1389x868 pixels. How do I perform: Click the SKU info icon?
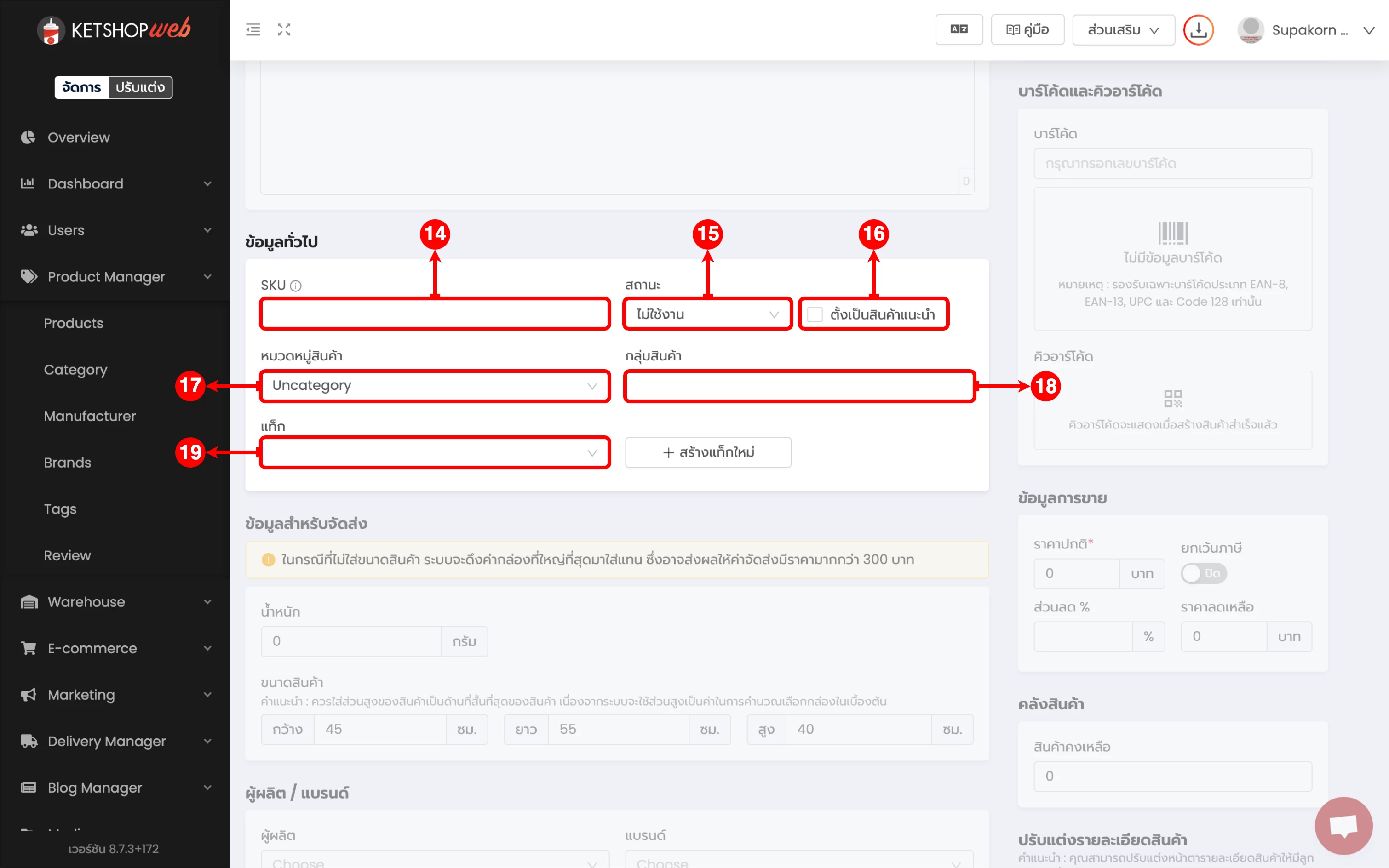click(296, 286)
